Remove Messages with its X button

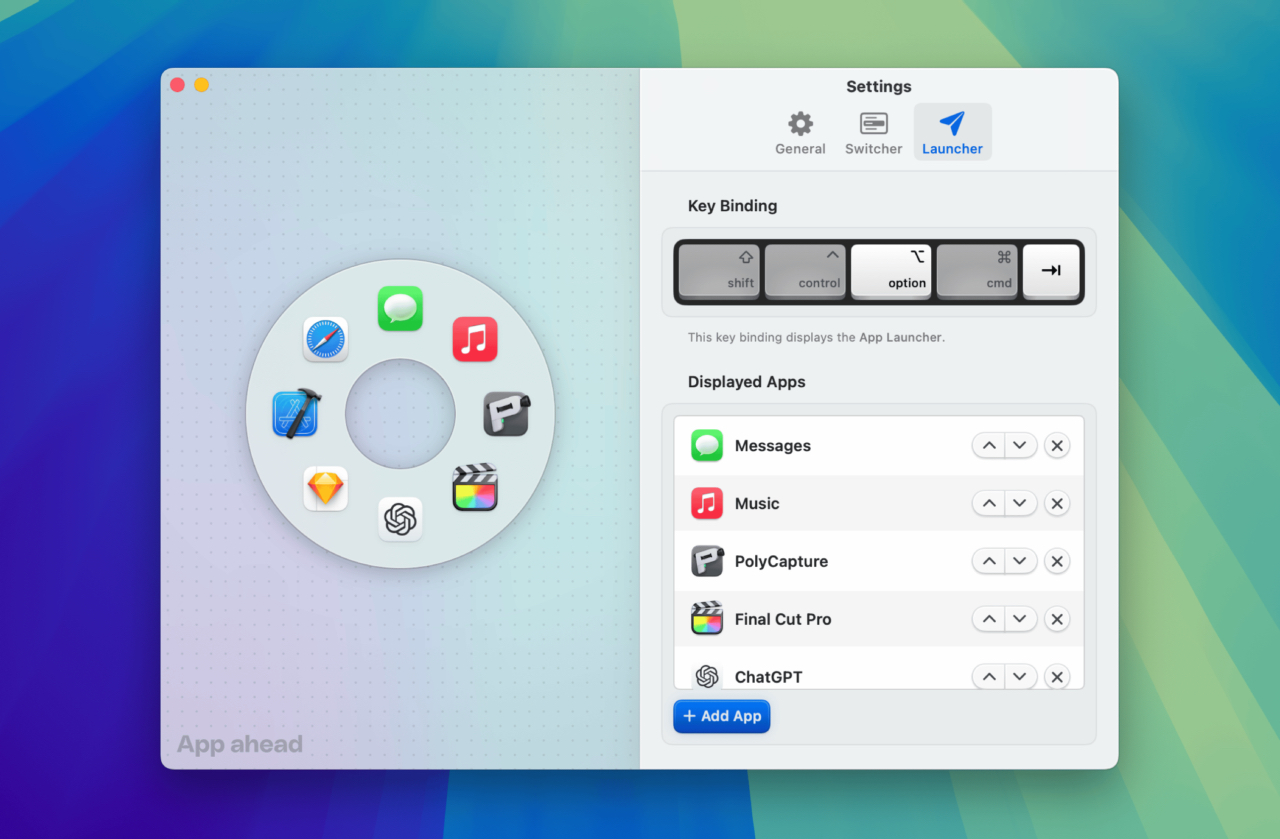tap(1057, 446)
